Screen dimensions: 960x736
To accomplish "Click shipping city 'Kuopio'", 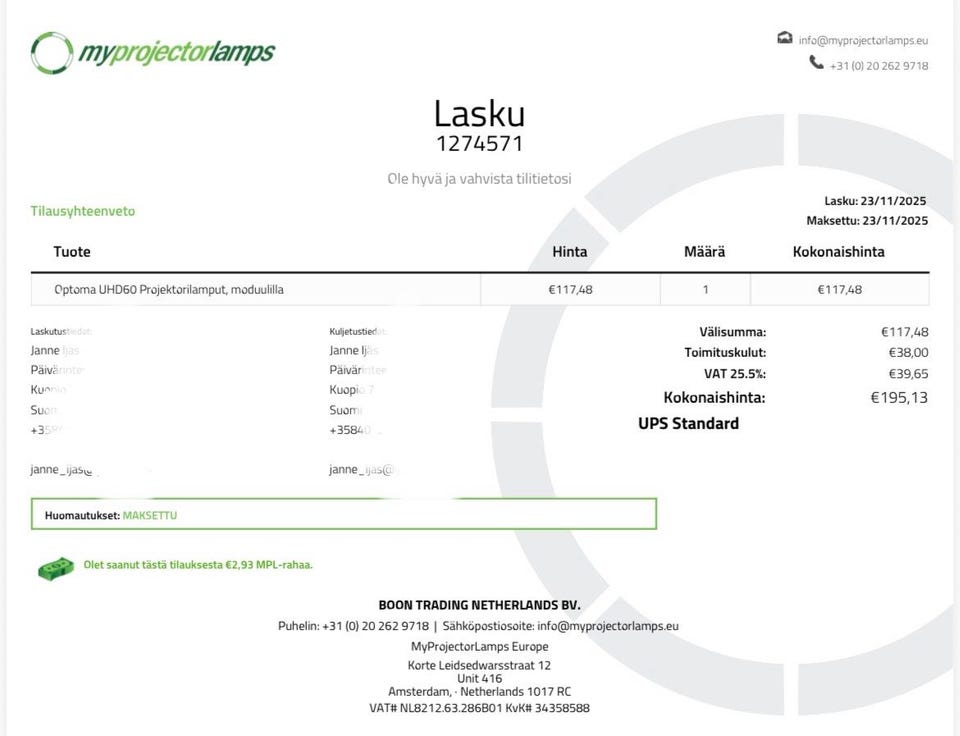I will pos(347,390).
